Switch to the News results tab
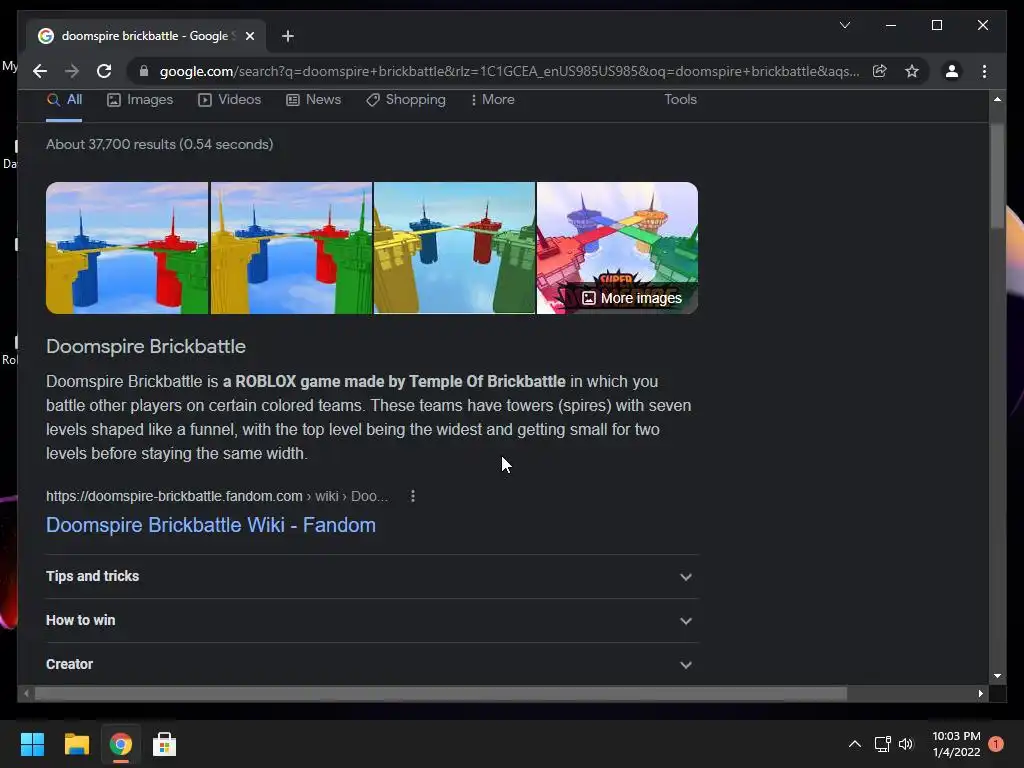 [x=313, y=100]
